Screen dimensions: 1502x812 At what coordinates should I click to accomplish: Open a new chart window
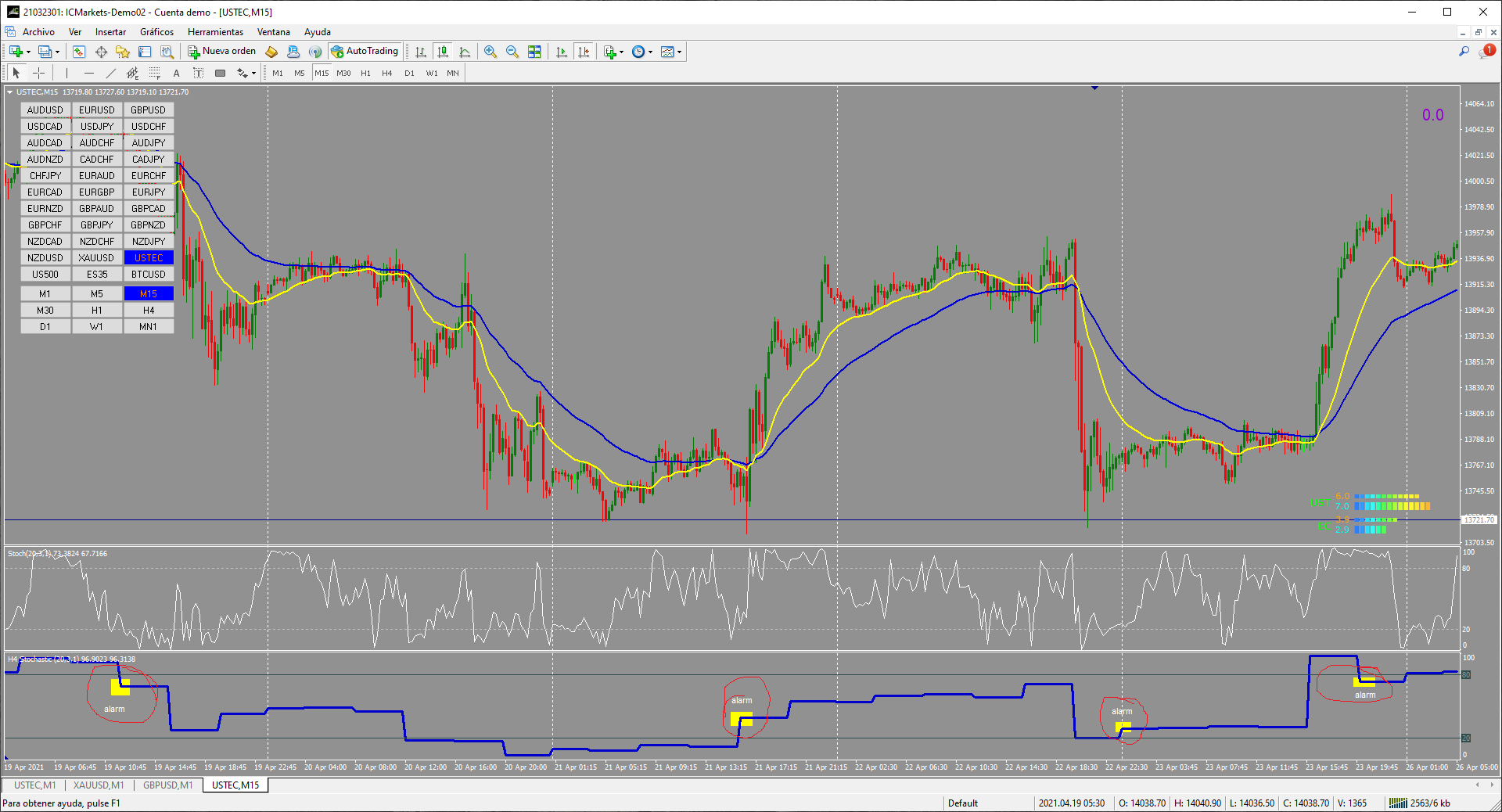(15, 52)
